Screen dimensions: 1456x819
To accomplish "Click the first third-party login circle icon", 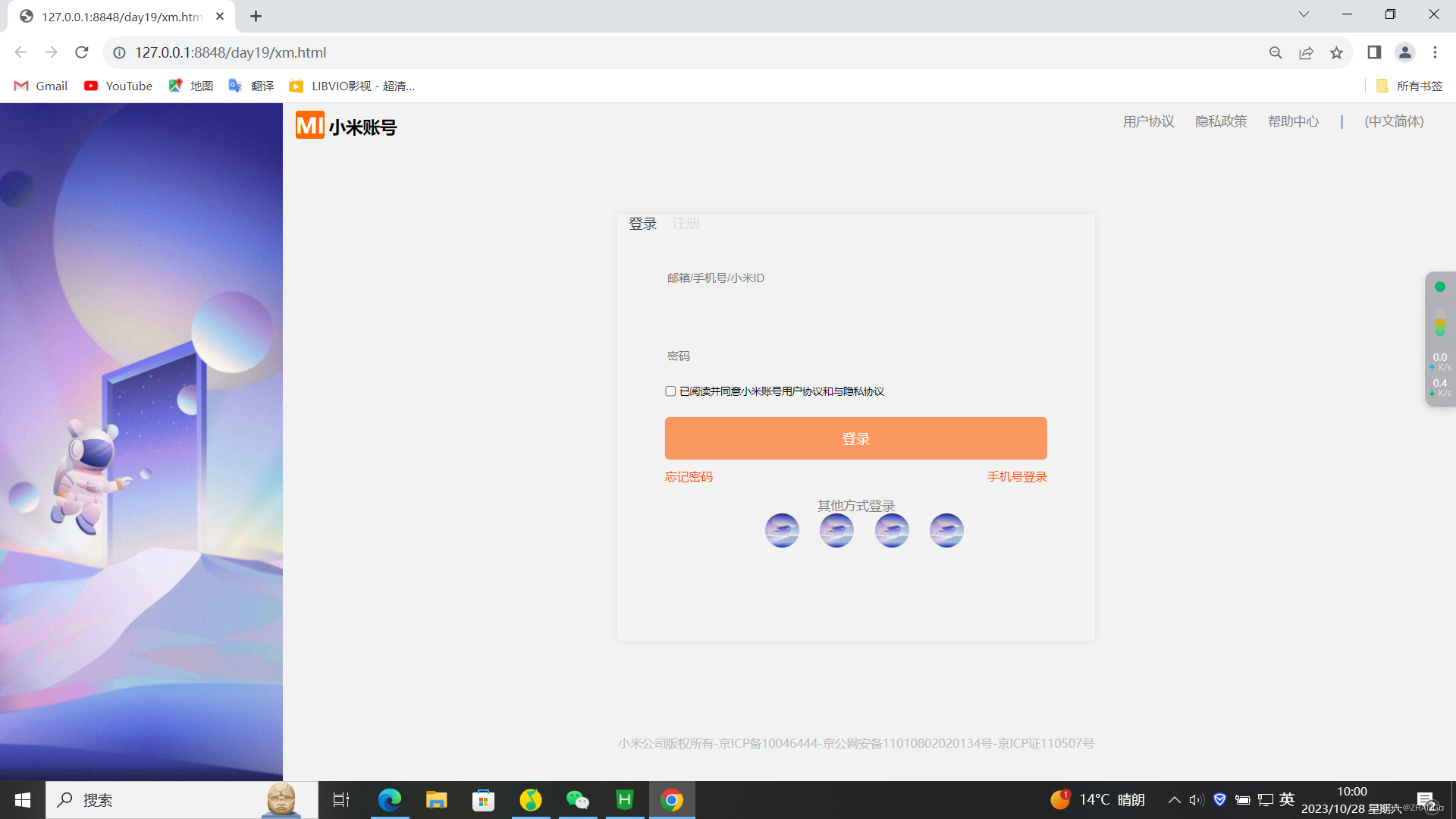I will click(782, 530).
